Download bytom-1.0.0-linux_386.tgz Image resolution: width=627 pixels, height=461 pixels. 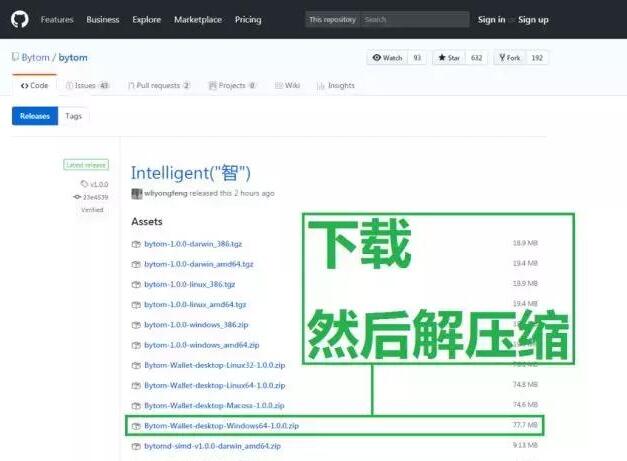[x=190, y=284]
